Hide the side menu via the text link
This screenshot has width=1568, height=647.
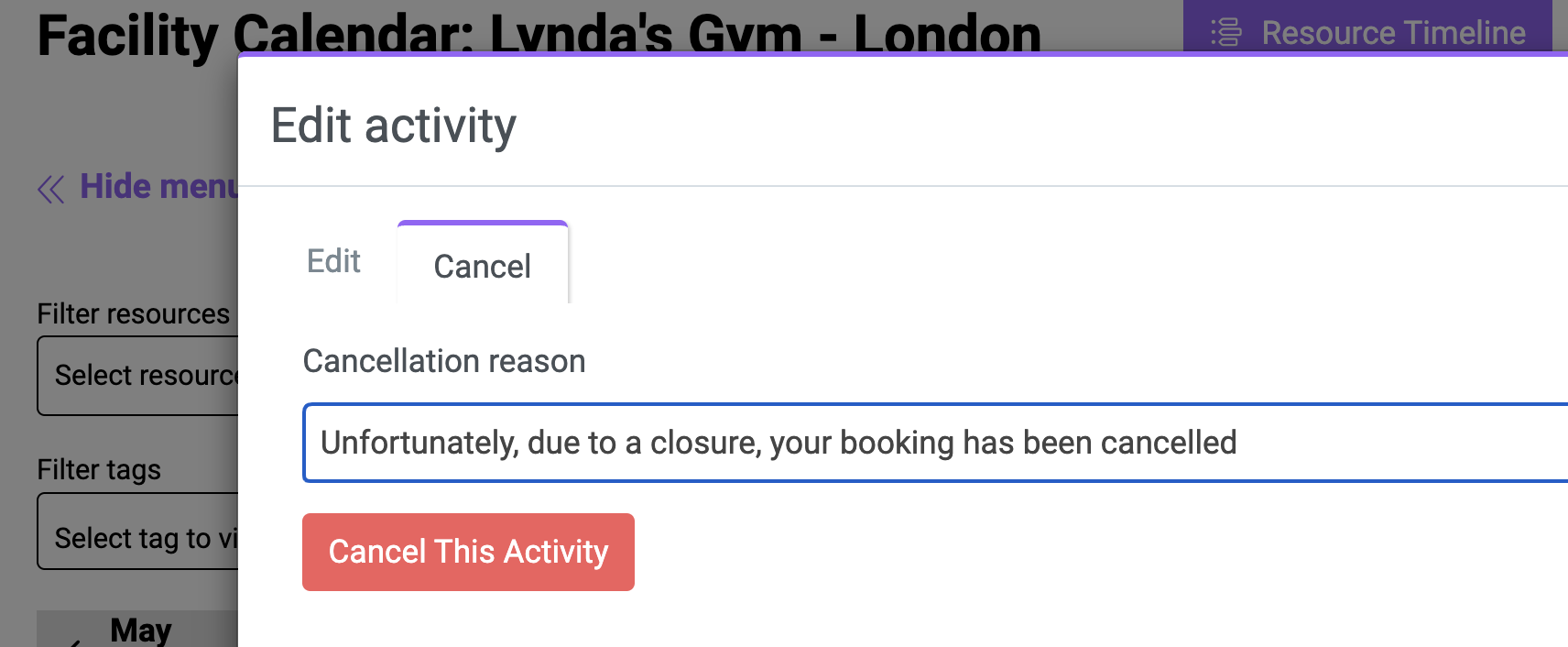pos(158,186)
